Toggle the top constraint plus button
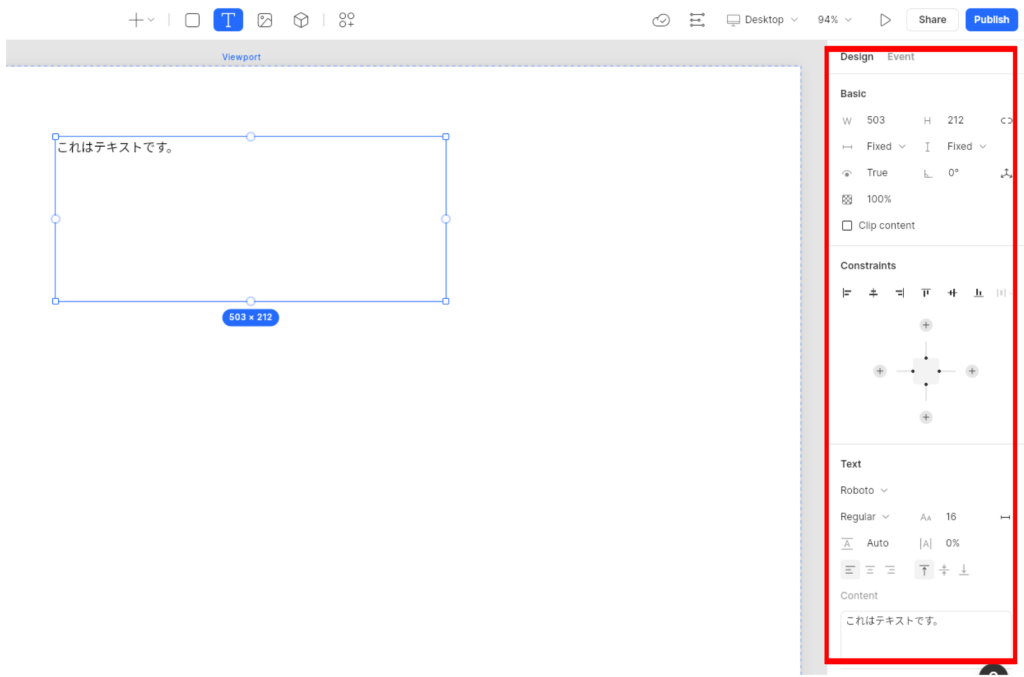This screenshot has height=677, width=1024. [926, 325]
